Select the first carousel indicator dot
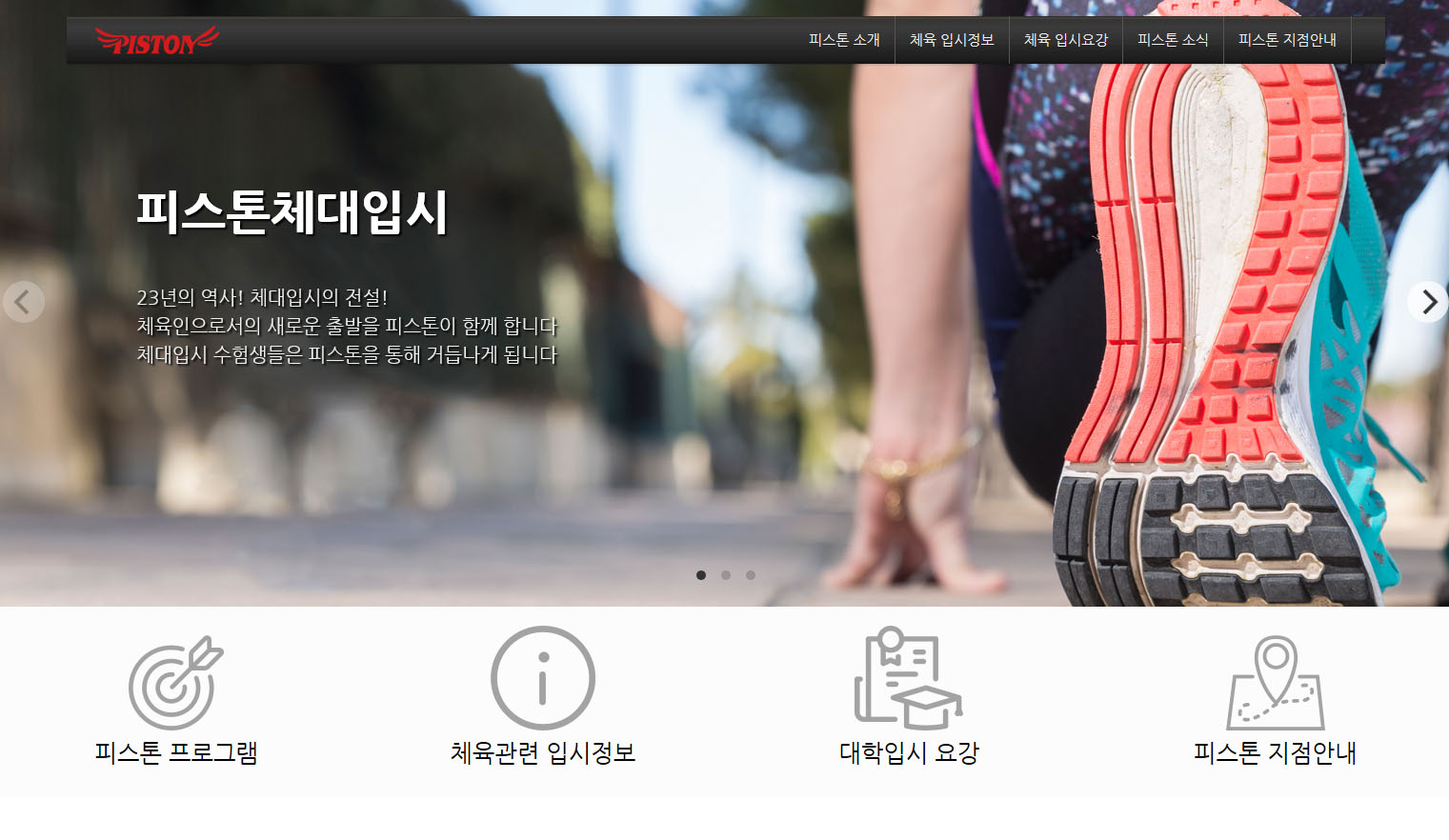Viewport: 1449px width, 840px height. [x=701, y=575]
